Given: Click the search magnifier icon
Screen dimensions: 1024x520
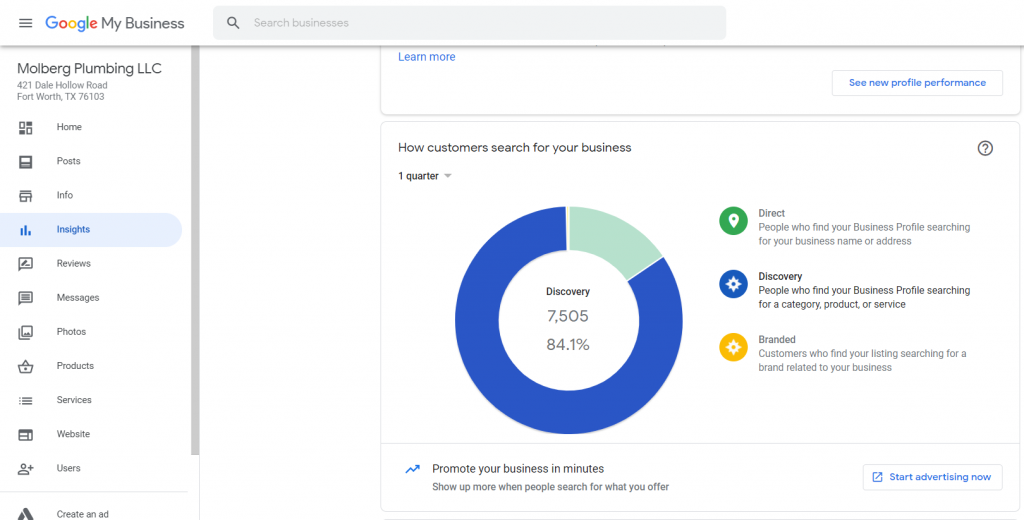Looking at the screenshot, I should point(233,23).
